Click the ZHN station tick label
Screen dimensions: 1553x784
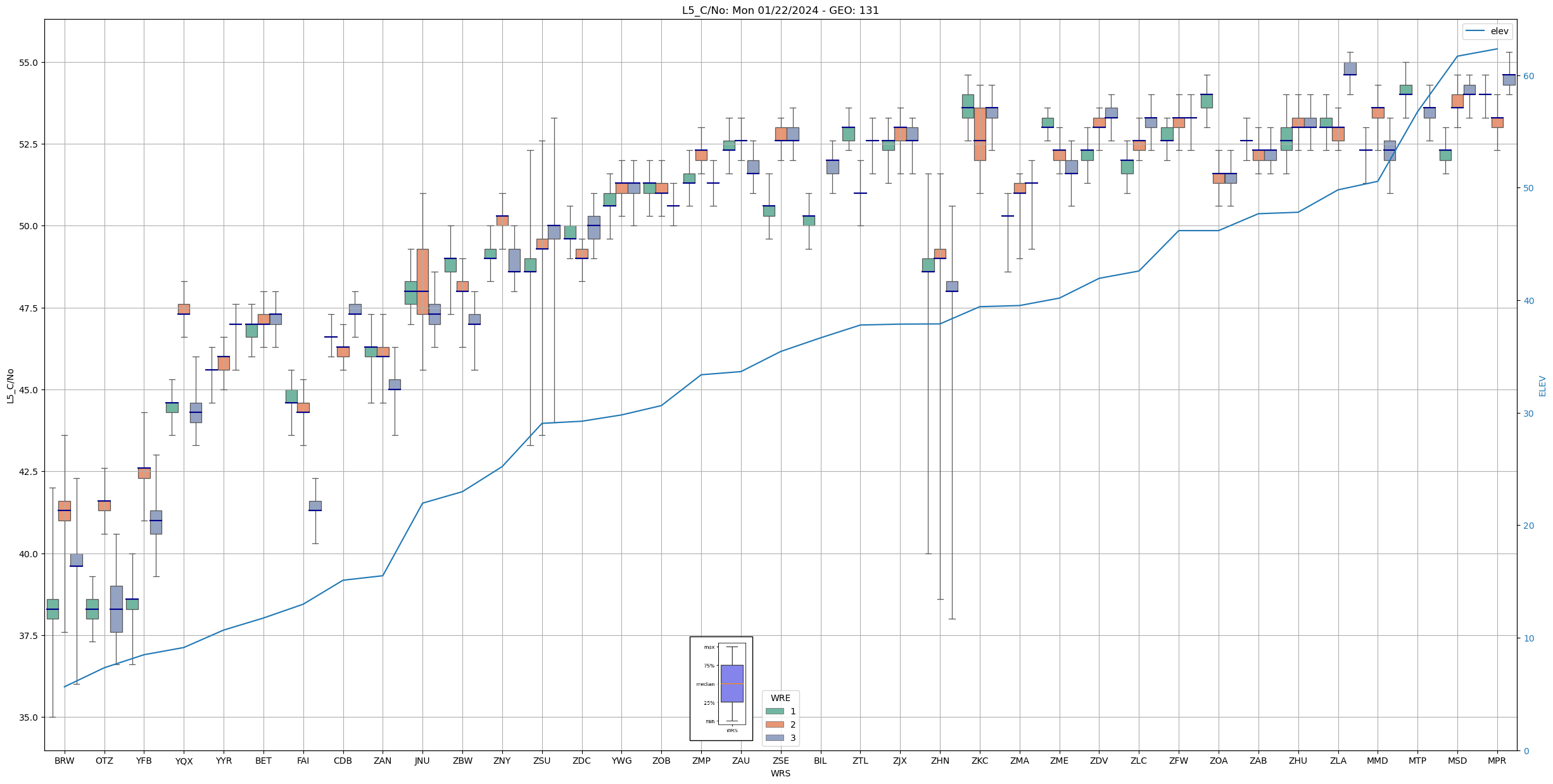(940, 761)
